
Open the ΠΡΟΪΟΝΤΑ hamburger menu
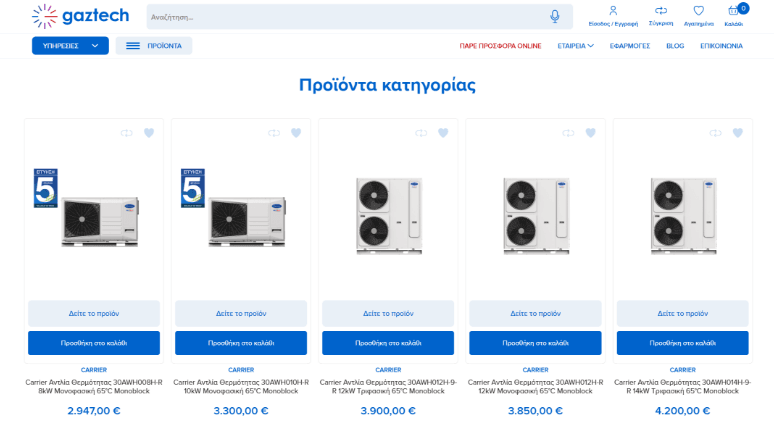point(154,46)
